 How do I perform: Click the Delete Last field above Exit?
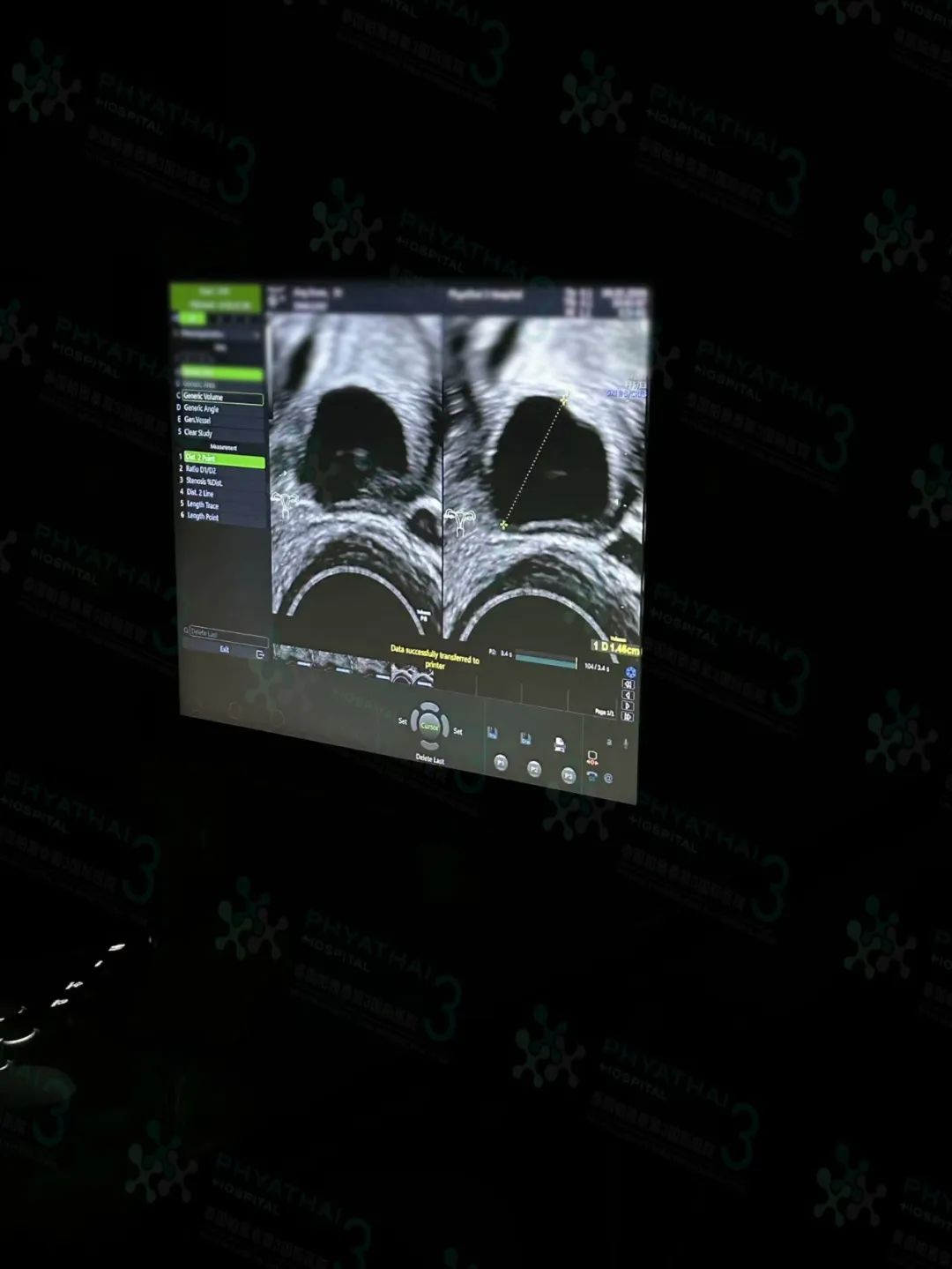tap(228, 637)
